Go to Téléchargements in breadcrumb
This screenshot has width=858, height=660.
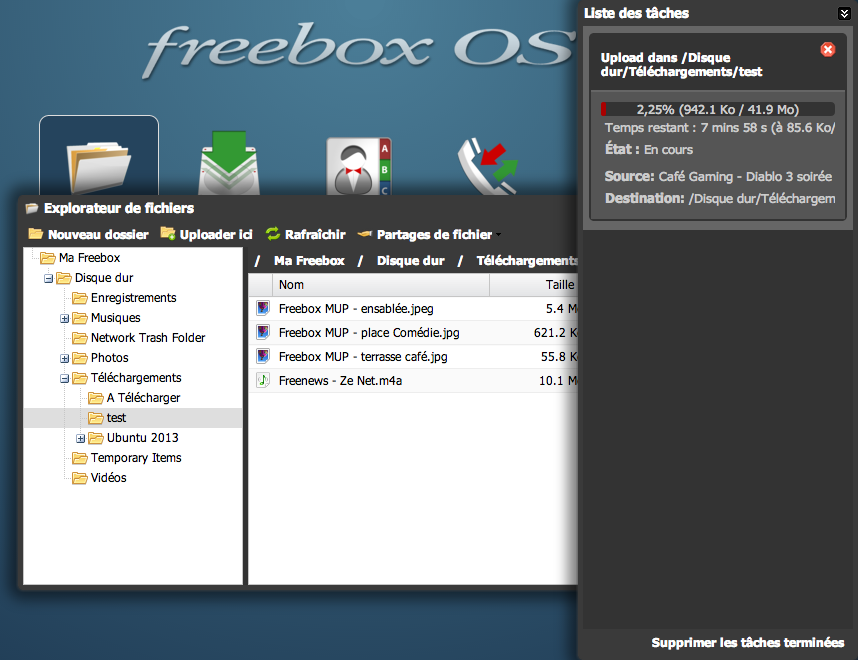[x=527, y=260]
